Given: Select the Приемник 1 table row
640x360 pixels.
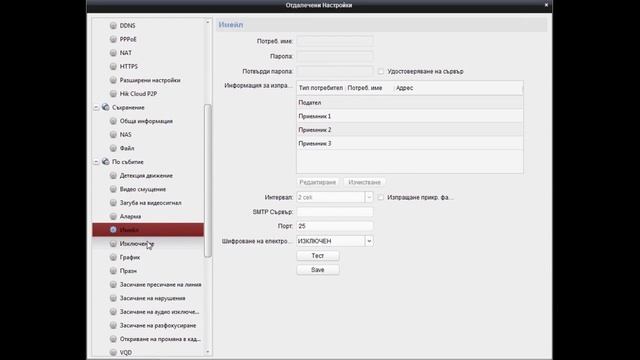Looking at the screenshot, I should tap(410, 116).
